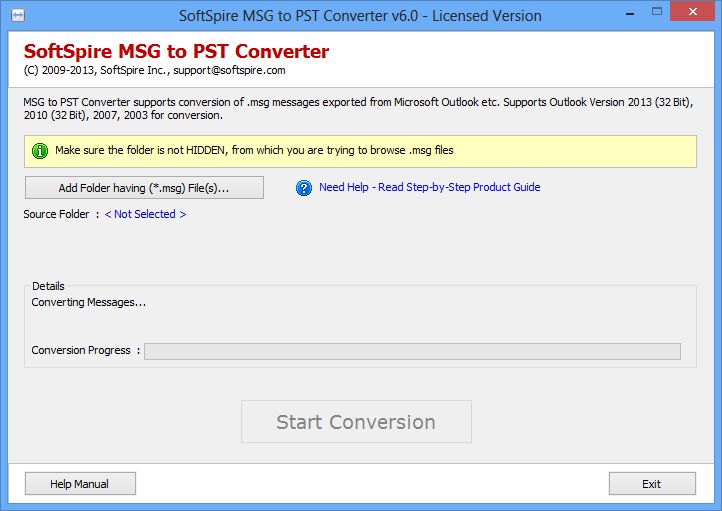This screenshot has height=511, width=722.
Task: Open the Help Manual
Action: pyautogui.click(x=80, y=484)
